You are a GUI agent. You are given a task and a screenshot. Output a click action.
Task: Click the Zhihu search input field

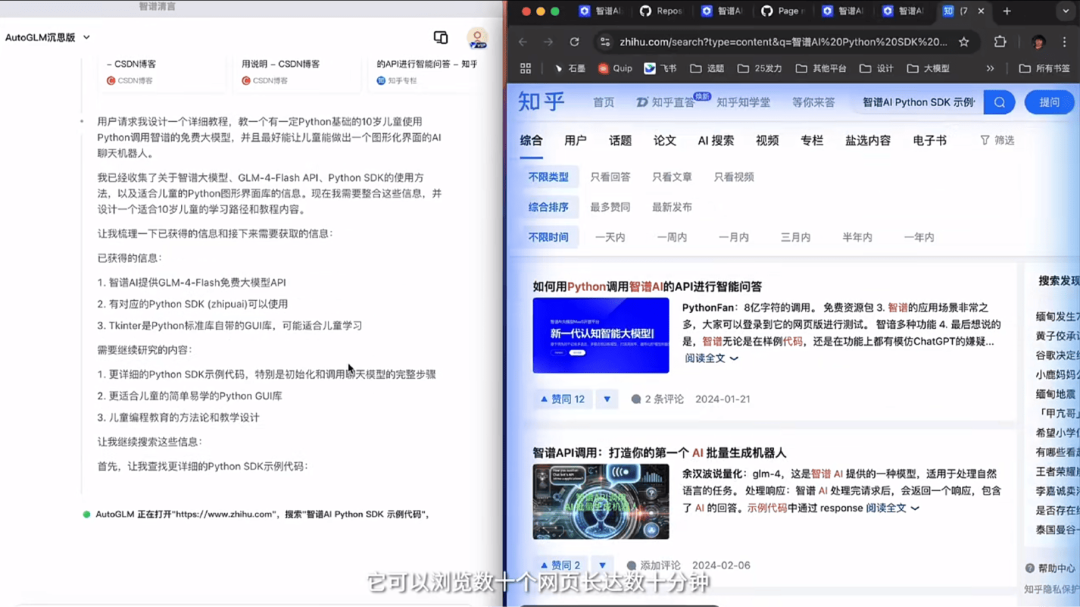coord(918,102)
